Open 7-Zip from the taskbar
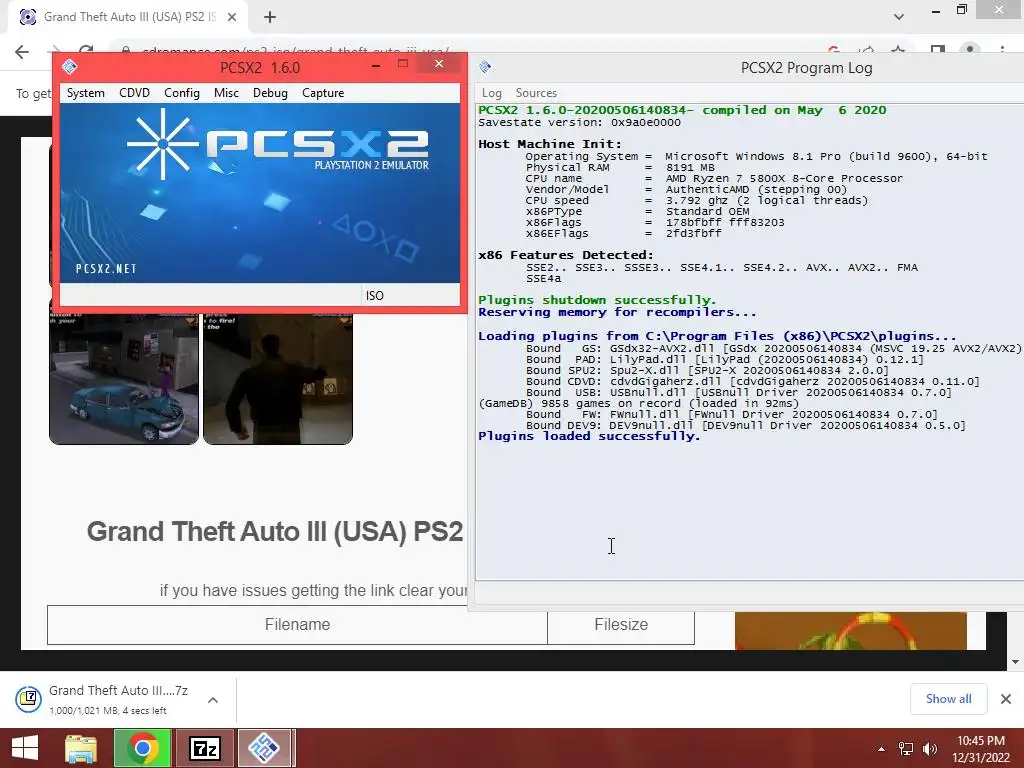The image size is (1024, 768). coord(204,748)
